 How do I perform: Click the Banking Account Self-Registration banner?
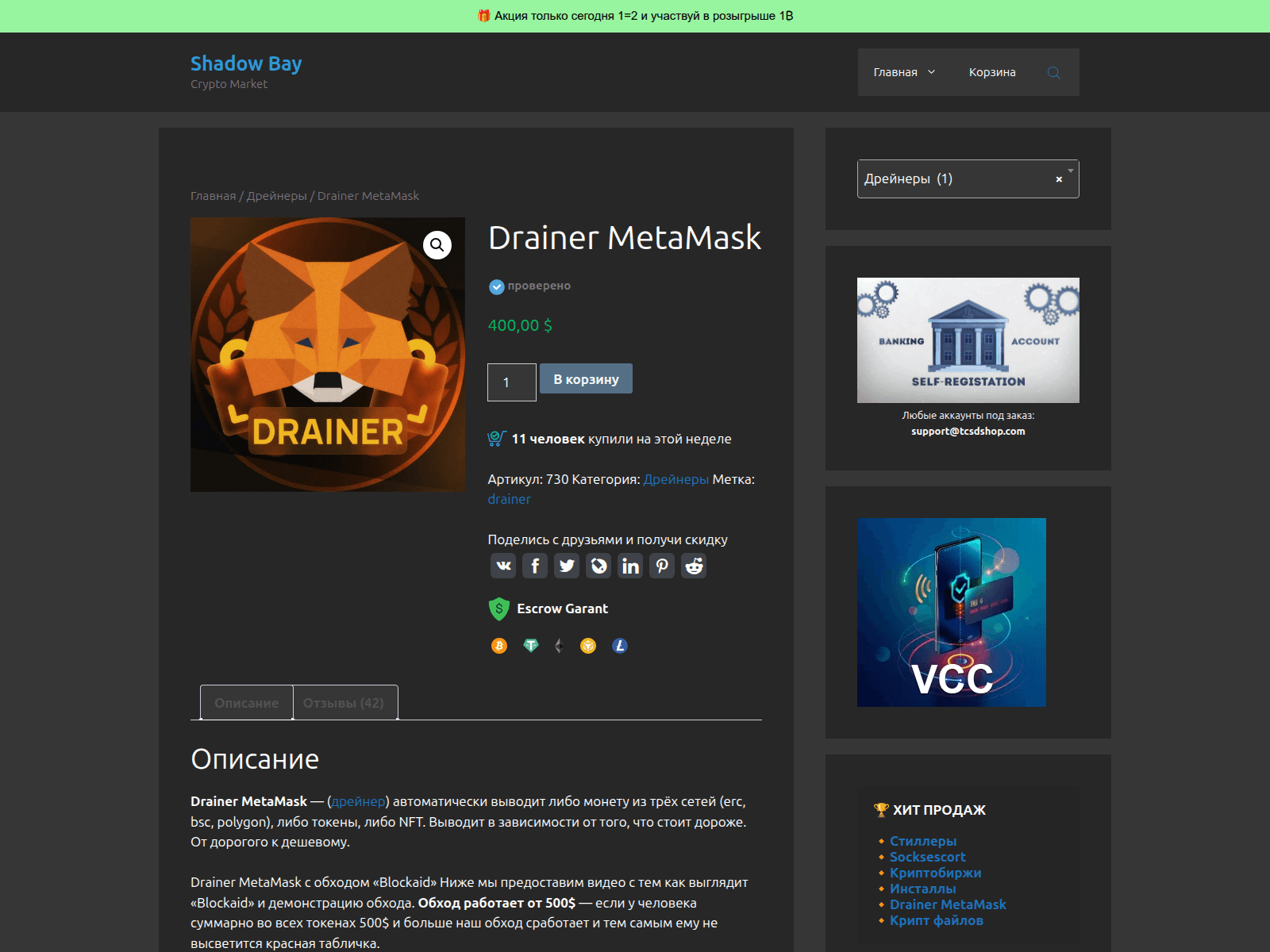(968, 340)
